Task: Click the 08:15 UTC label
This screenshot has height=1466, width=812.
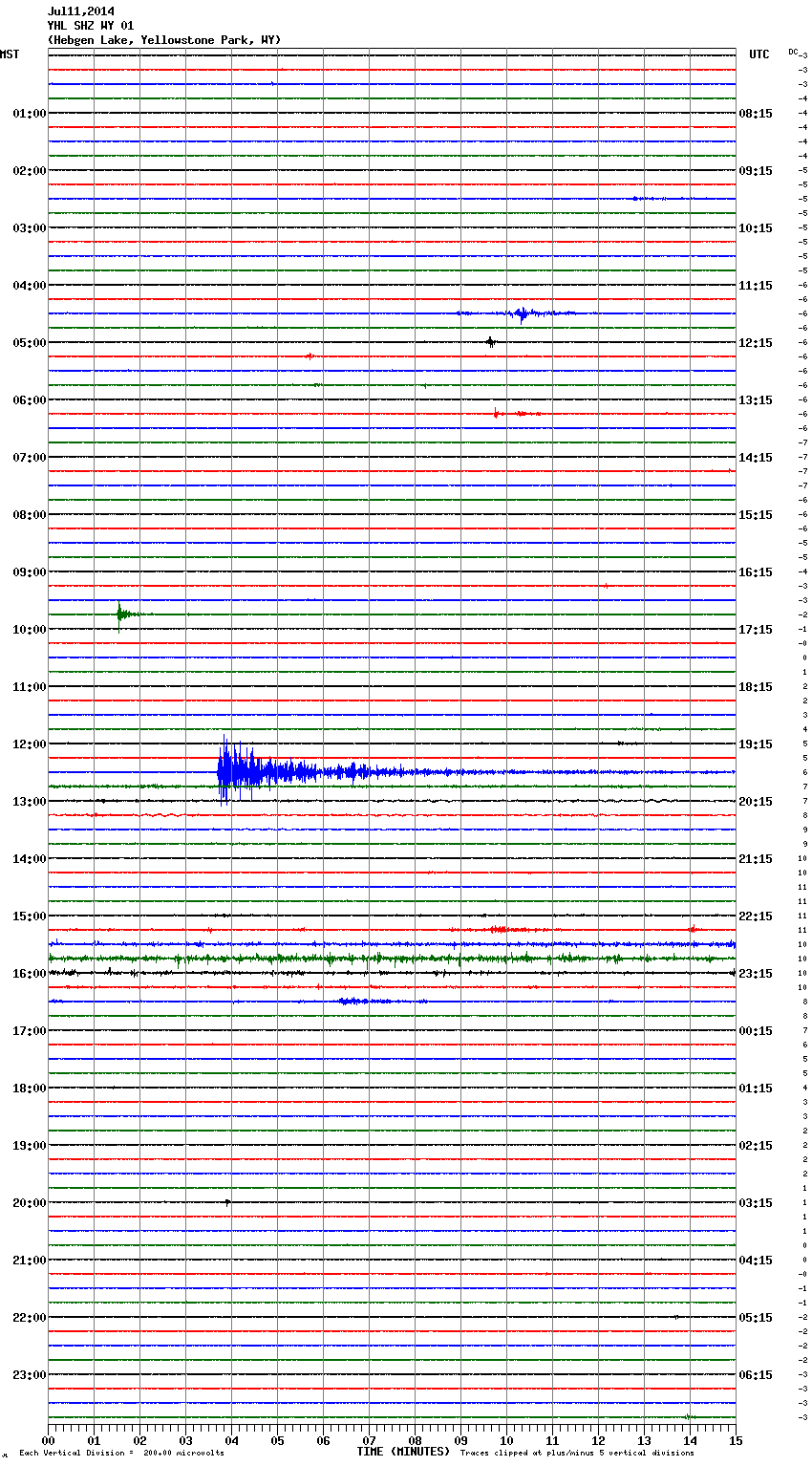Action: (756, 114)
